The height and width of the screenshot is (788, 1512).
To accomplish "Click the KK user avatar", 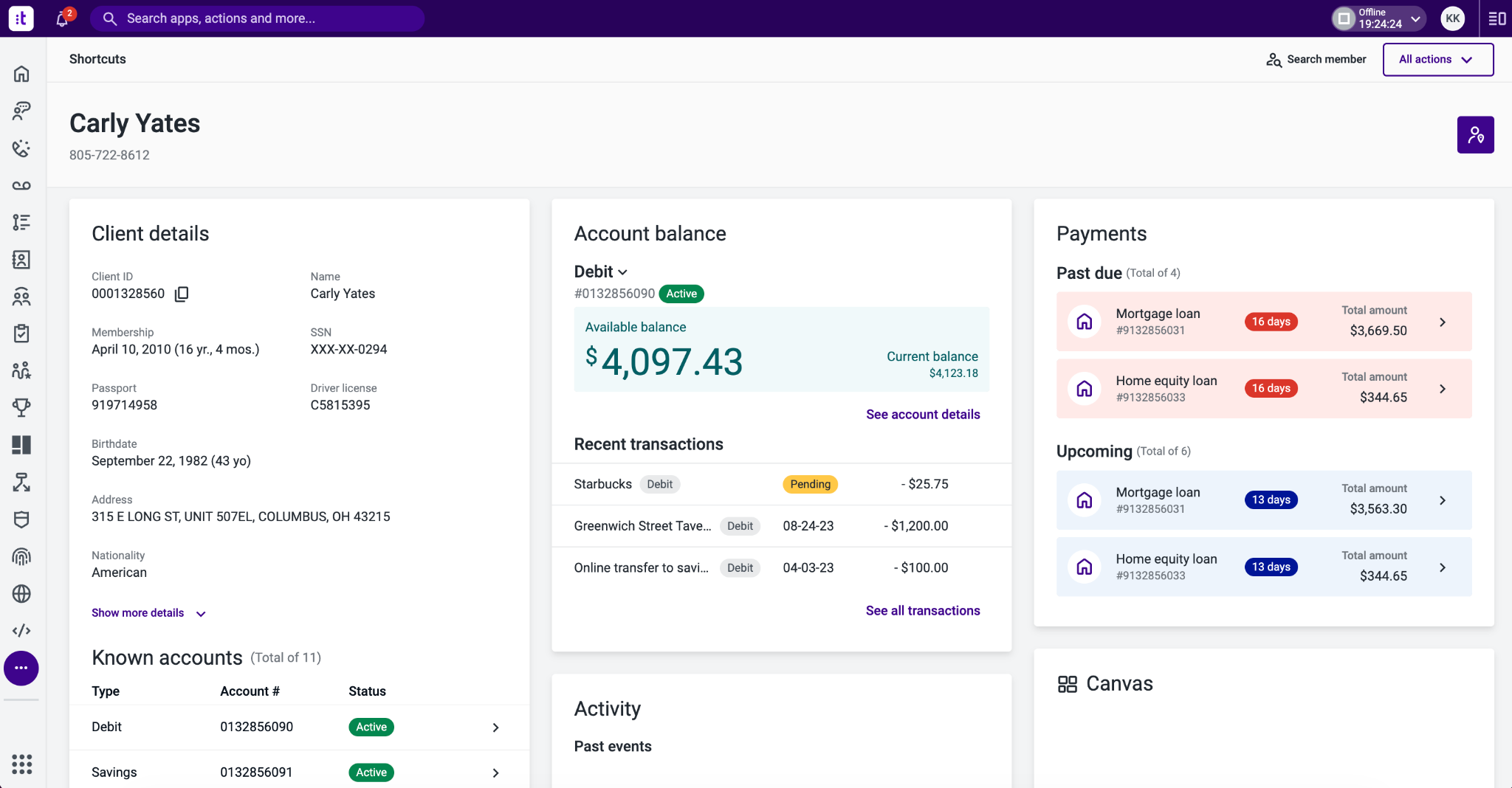I will point(1453,18).
